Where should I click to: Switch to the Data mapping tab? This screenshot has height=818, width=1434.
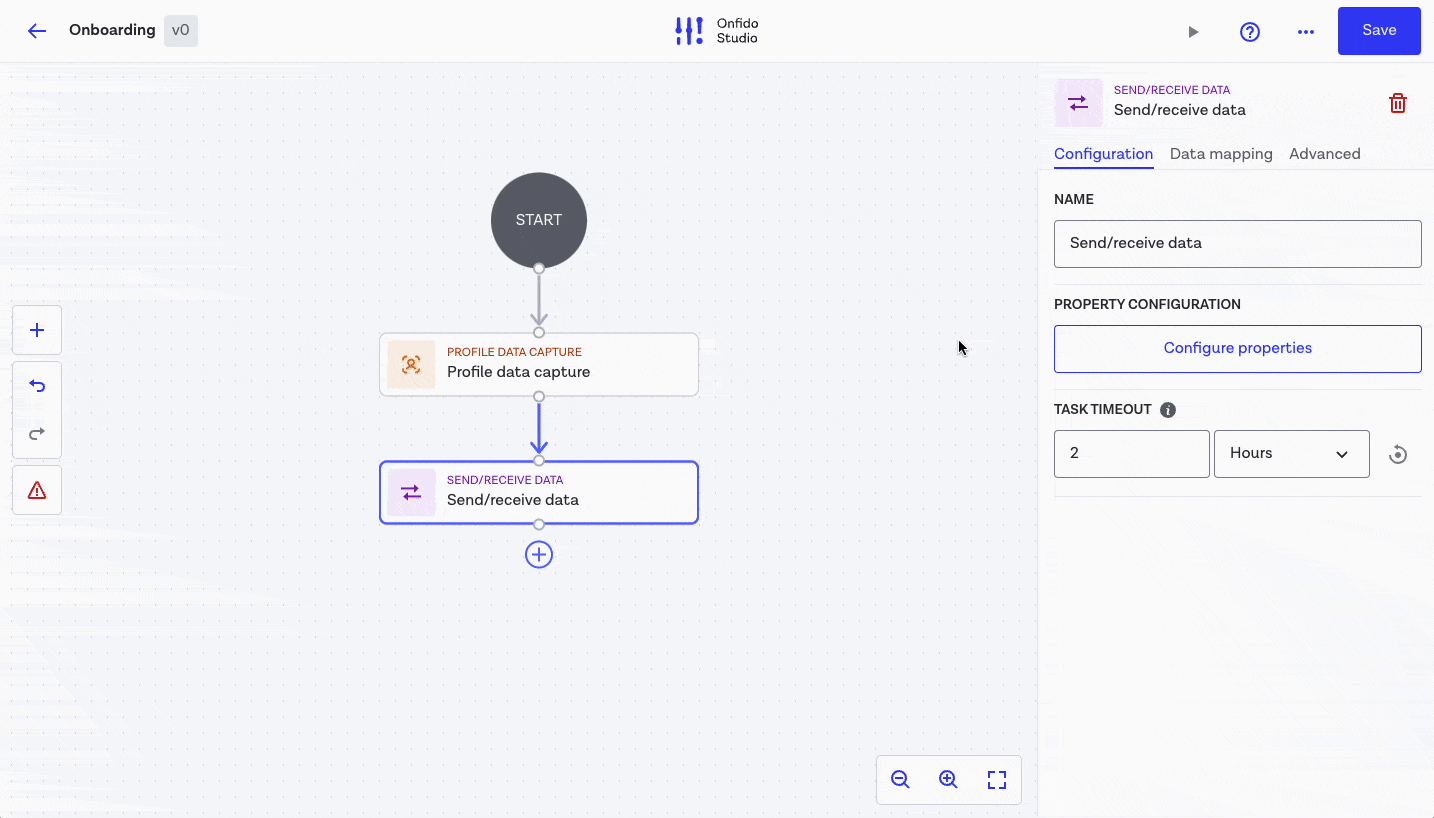(x=1221, y=154)
